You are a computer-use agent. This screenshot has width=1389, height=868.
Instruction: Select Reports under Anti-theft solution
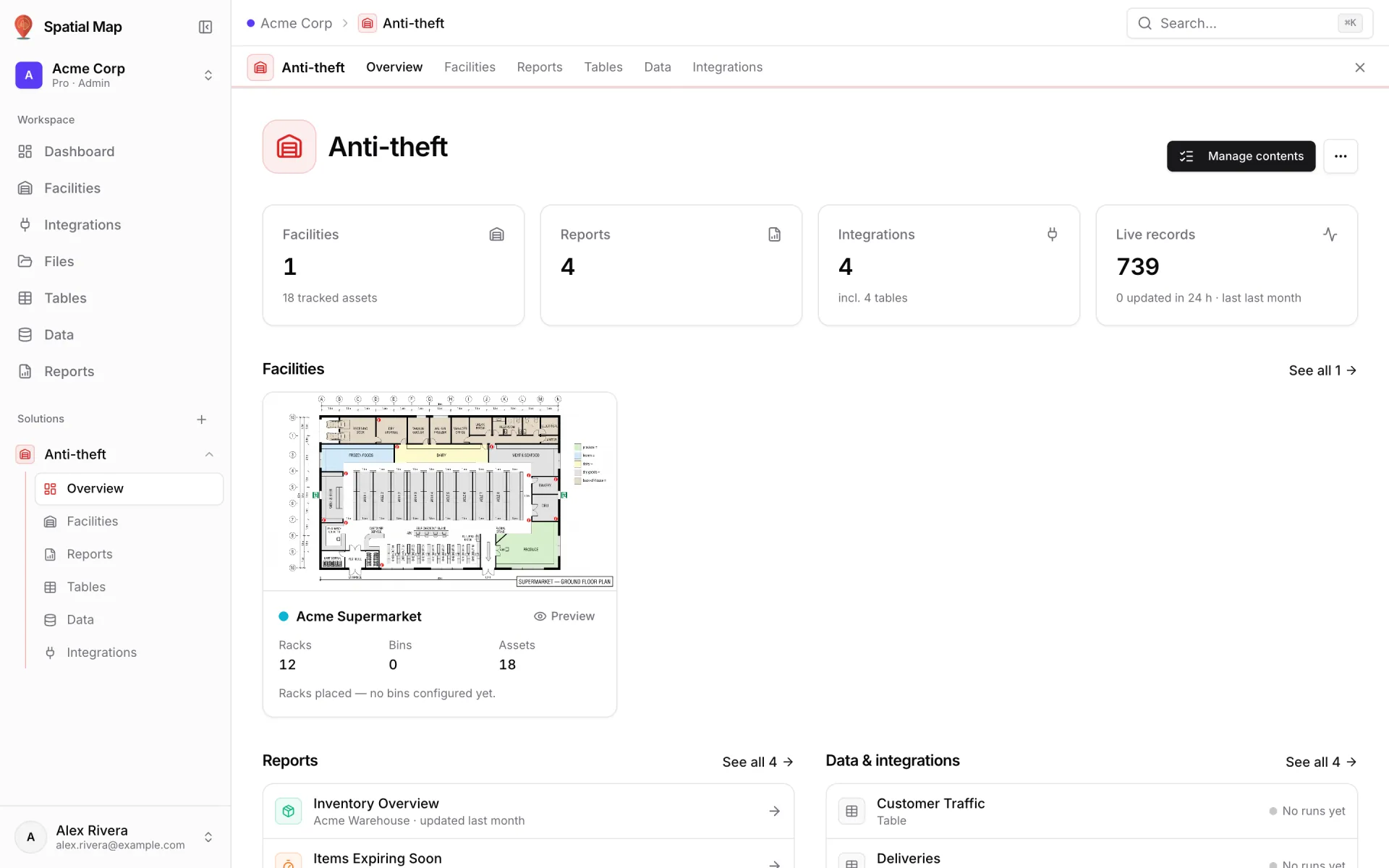[129, 554]
